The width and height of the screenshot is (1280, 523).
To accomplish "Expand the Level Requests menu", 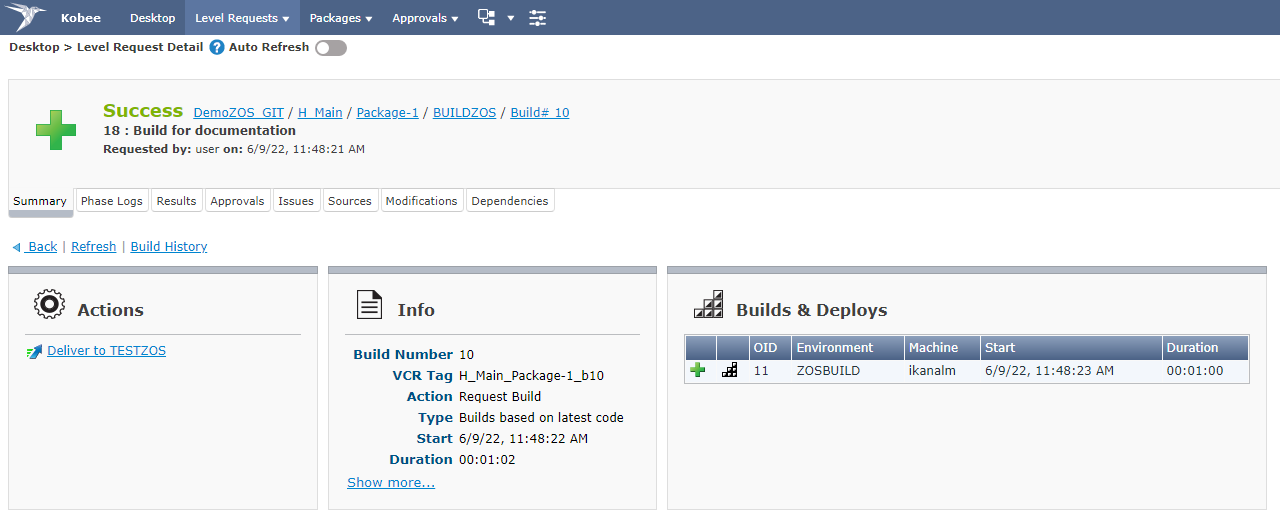I will 242,18.
